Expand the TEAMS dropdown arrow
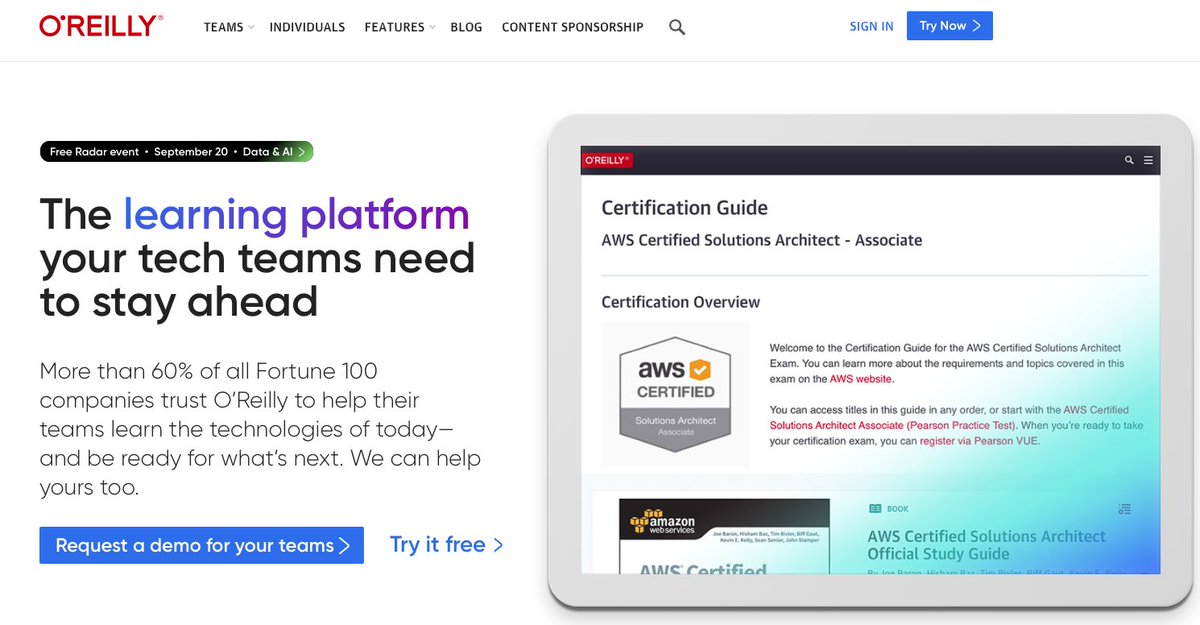 pos(251,28)
